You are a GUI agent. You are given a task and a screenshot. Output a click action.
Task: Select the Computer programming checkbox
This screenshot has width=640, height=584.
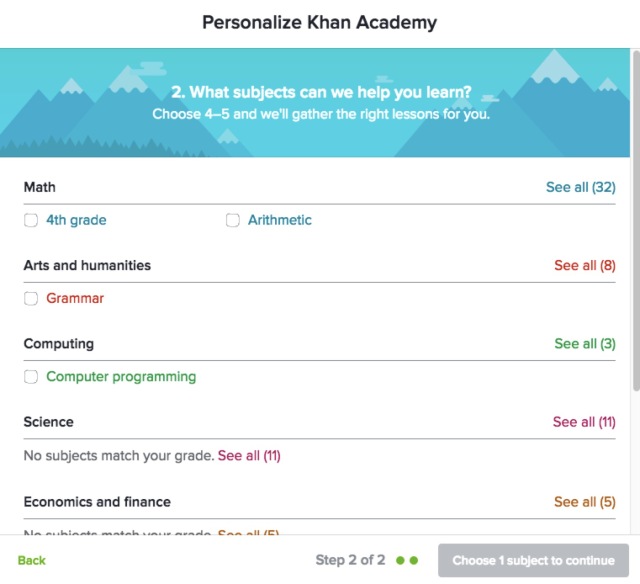point(31,378)
